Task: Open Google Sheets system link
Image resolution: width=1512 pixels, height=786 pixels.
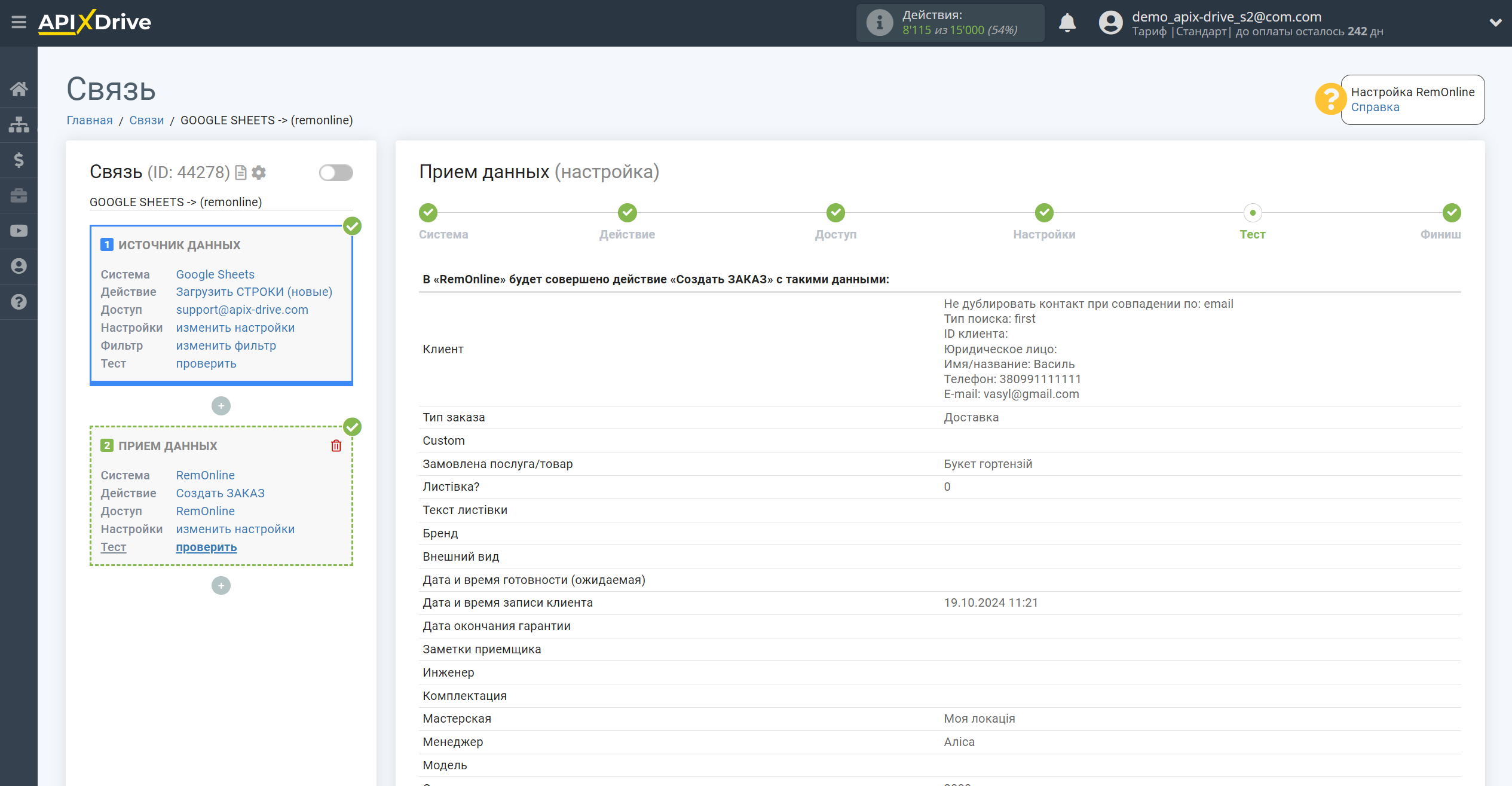Action: point(215,274)
